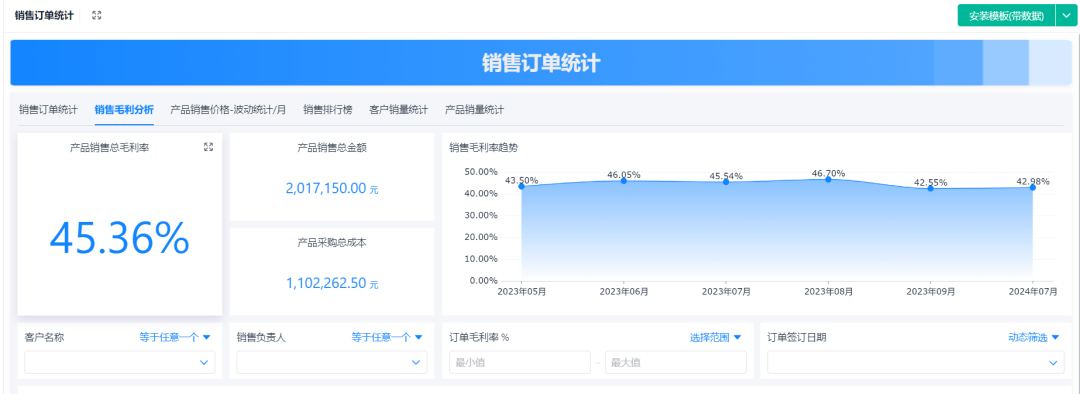Go to the 客户销量统计 tab
The width and height of the screenshot is (1080, 394).
pos(398,110)
